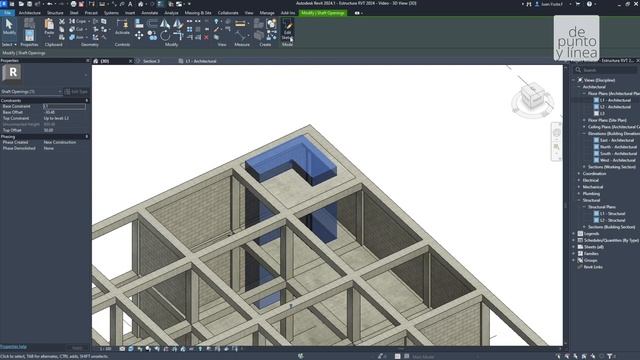This screenshot has height=360, width=640.
Task: Open the Select panel dropdown
Action: pos(9,44)
